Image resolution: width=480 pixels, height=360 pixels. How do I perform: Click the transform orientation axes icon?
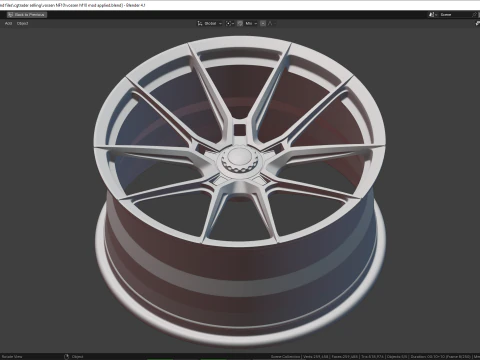(x=200, y=23)
